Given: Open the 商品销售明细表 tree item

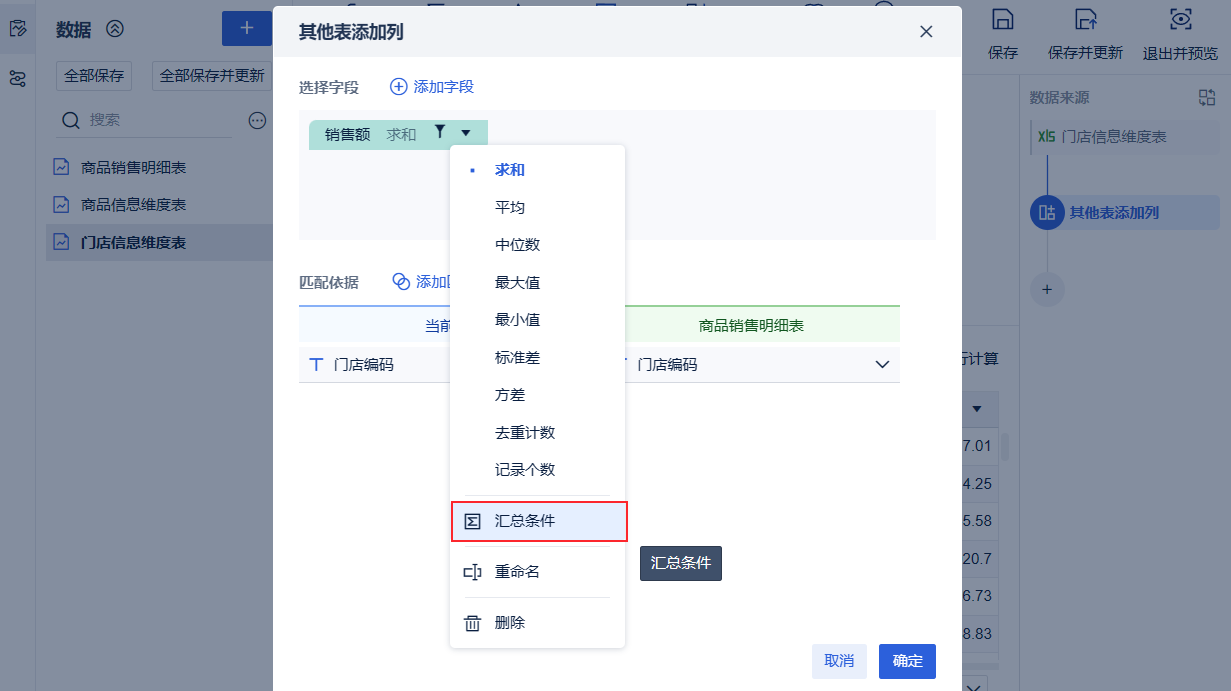Looking at the screenshot, I should pos(133,168).
